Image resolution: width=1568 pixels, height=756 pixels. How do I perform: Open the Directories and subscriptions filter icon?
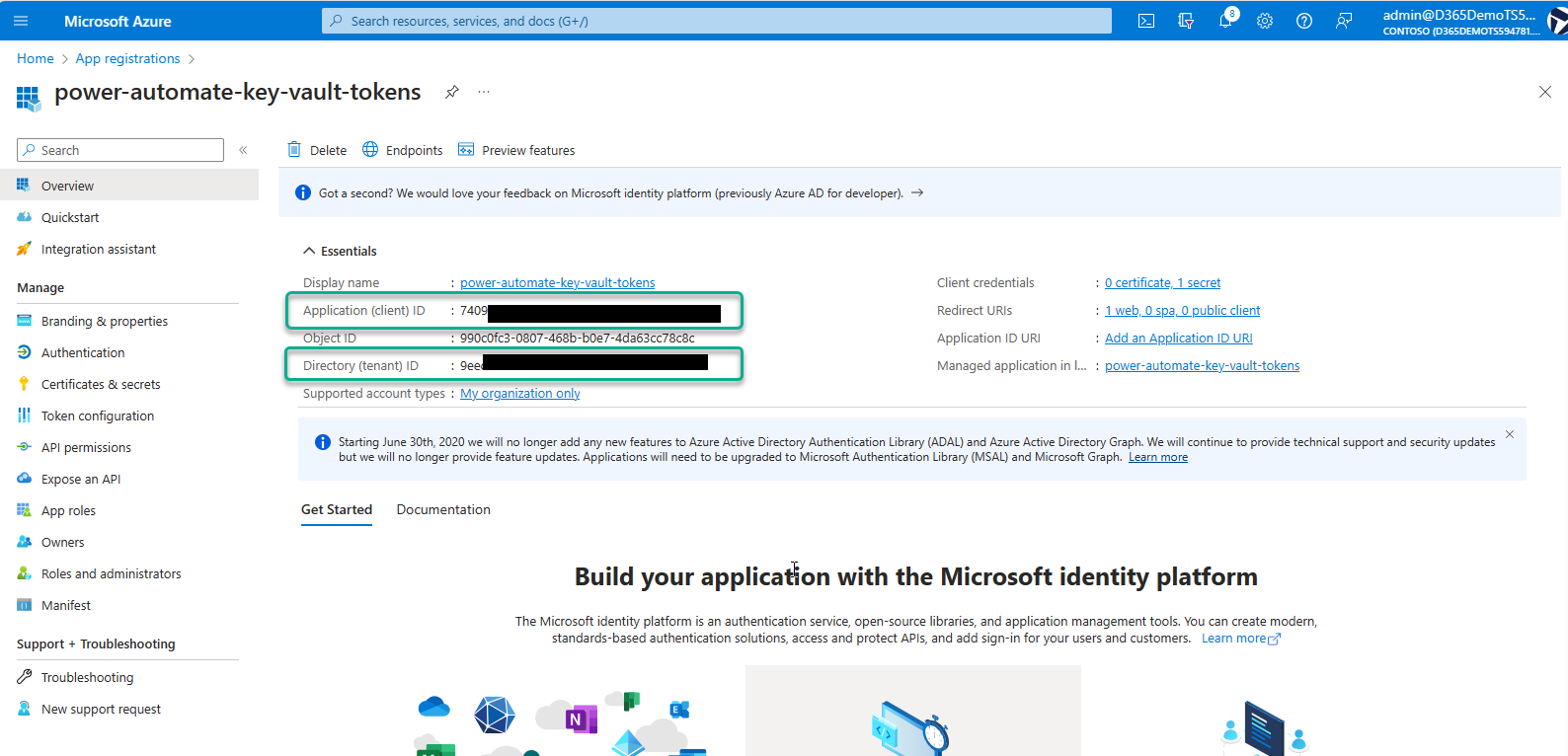[x=1186, y=21]
